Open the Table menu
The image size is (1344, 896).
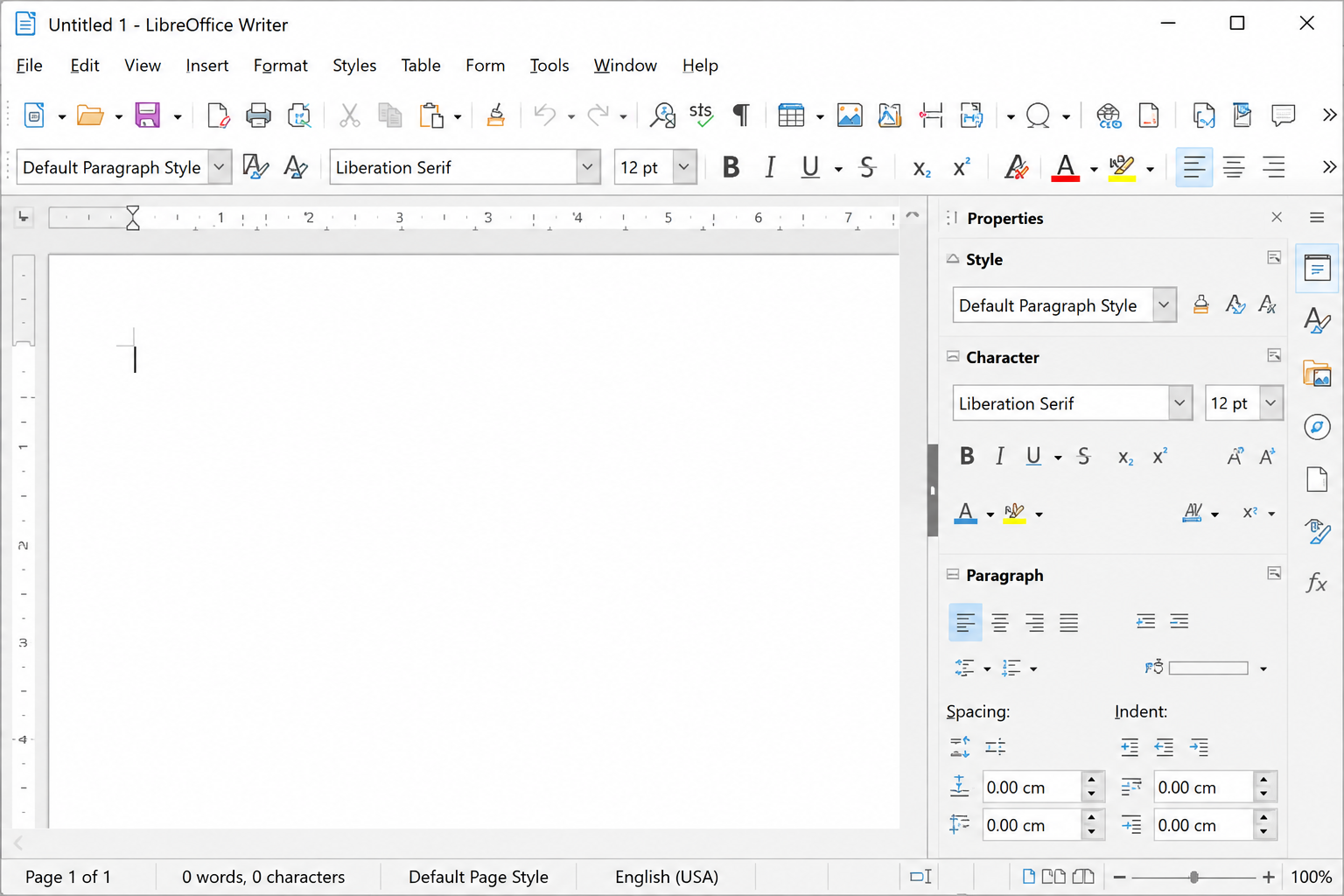[421, 66]
